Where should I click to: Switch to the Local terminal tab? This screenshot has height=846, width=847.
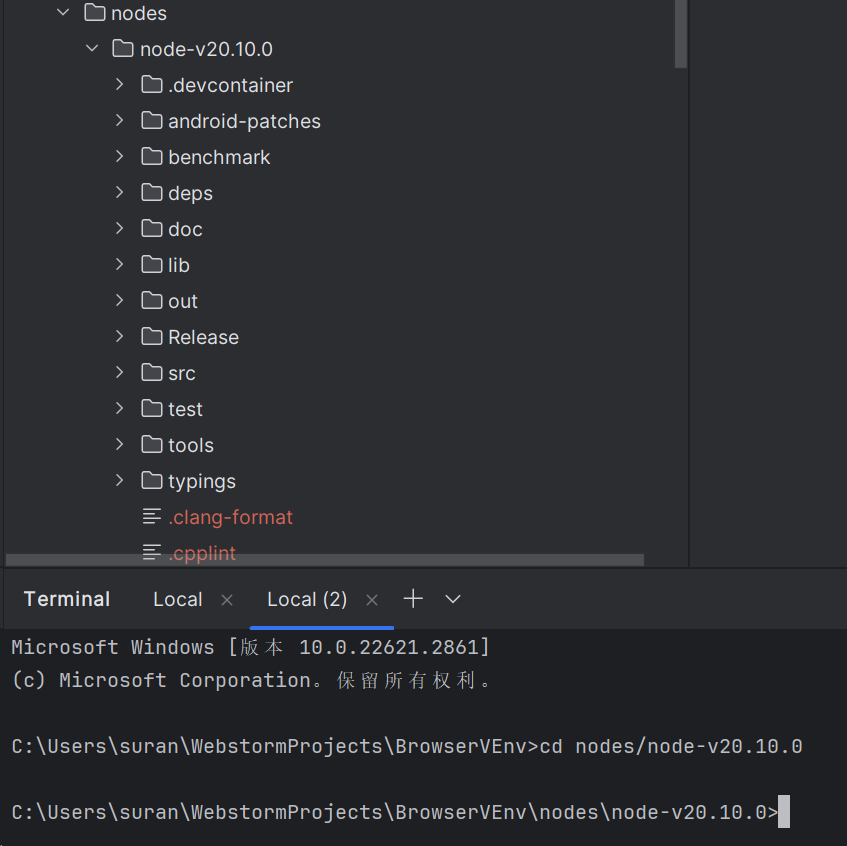click(178, 599)
